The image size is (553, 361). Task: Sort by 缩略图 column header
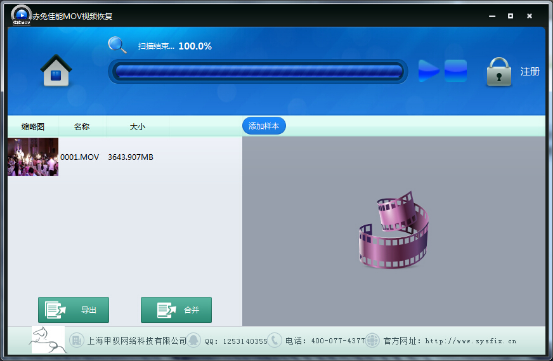(x=33, y=127)
